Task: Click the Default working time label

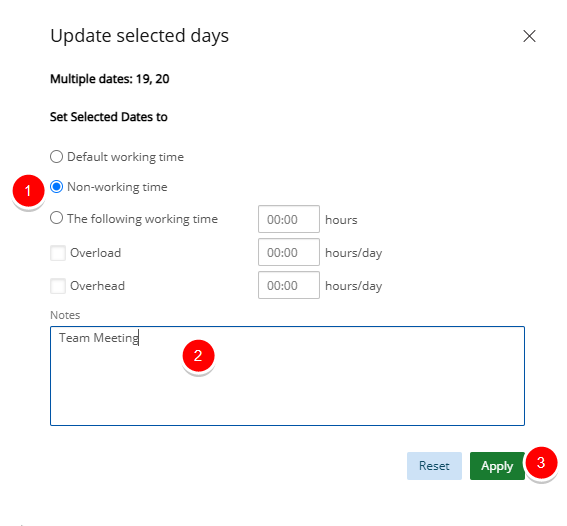Action: (125, 157)
